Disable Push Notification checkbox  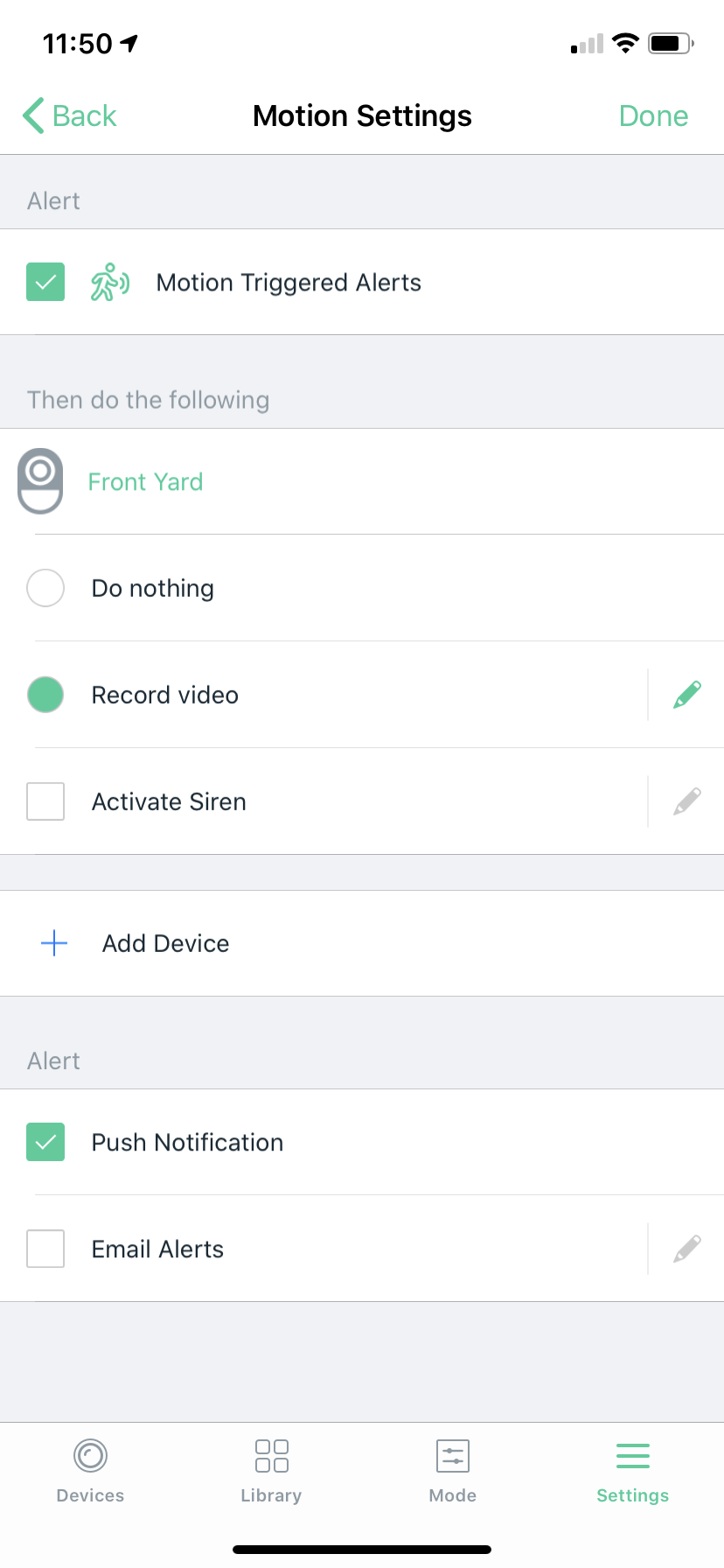(x=45, y=1142)
